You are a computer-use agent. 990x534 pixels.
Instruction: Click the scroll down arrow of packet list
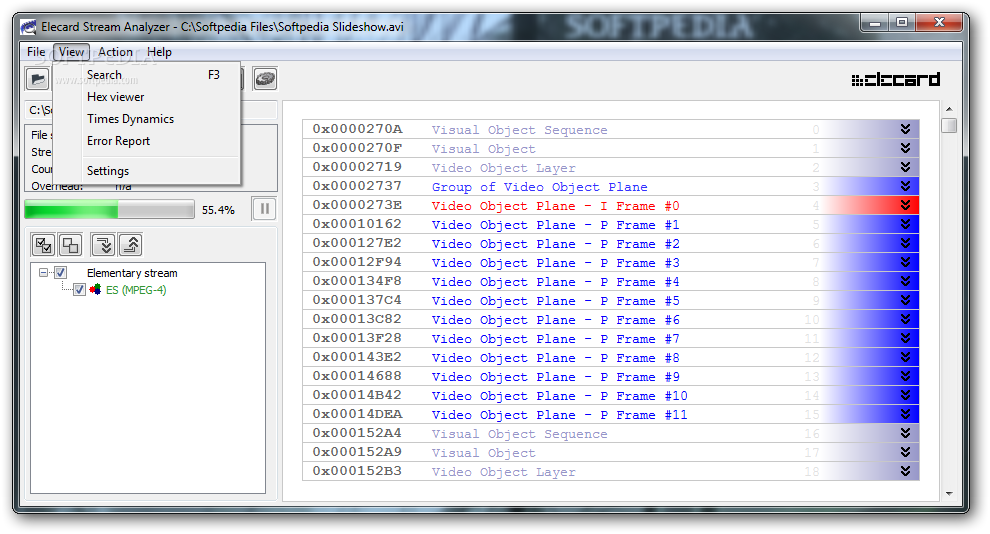tap(949, 494)
